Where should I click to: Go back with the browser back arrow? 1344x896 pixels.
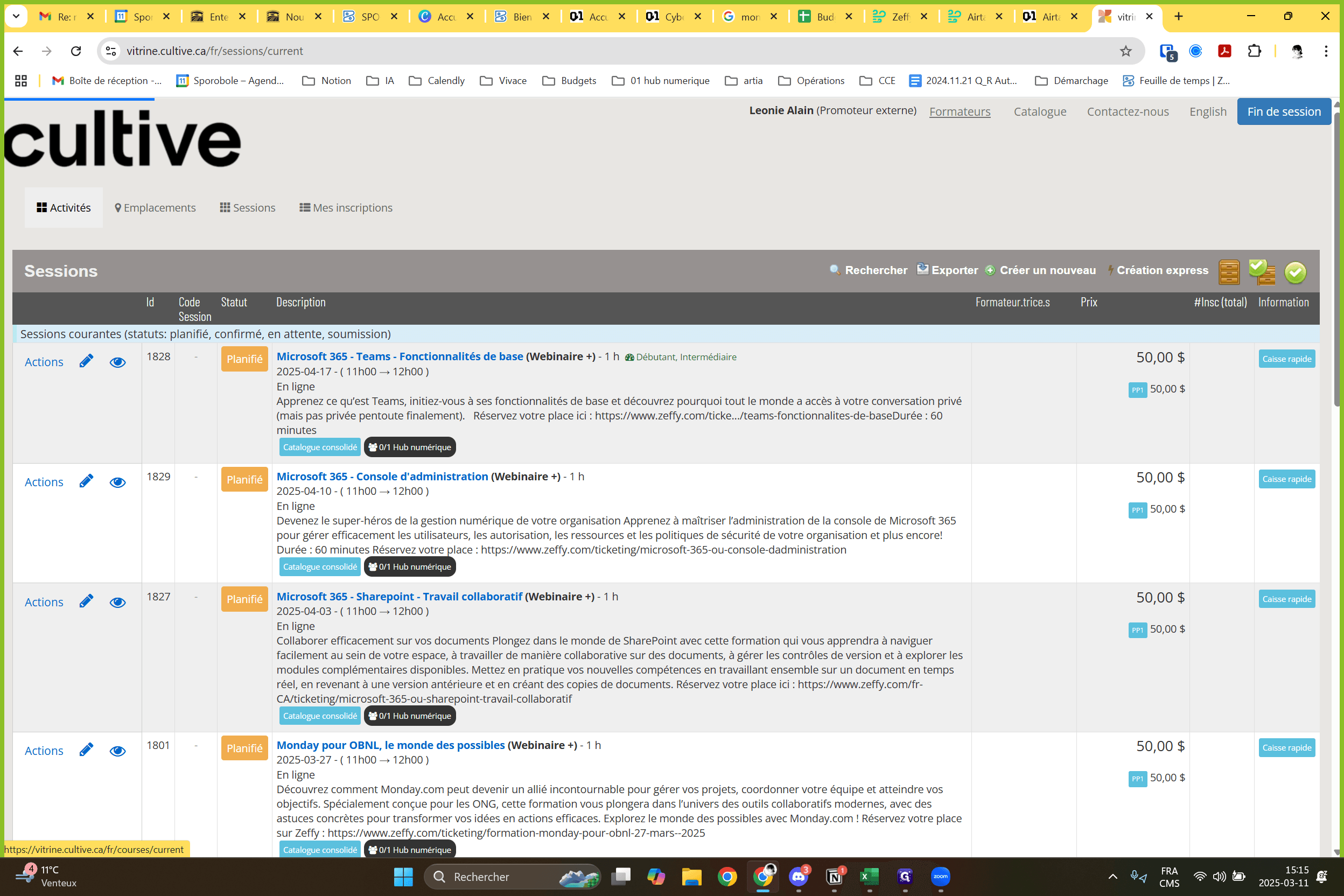pyautogui.click(x=18, y=51)
